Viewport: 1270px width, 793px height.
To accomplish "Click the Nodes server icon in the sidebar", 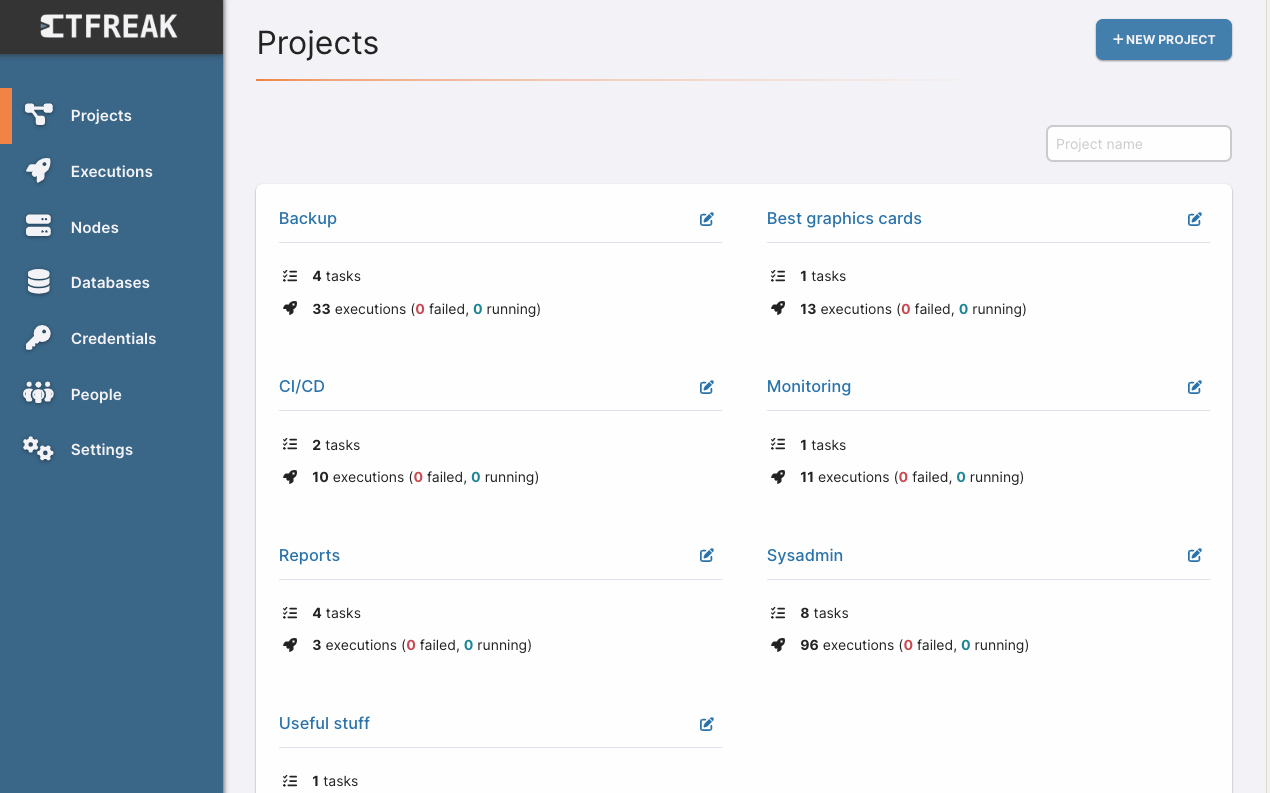I will [38, 227].
